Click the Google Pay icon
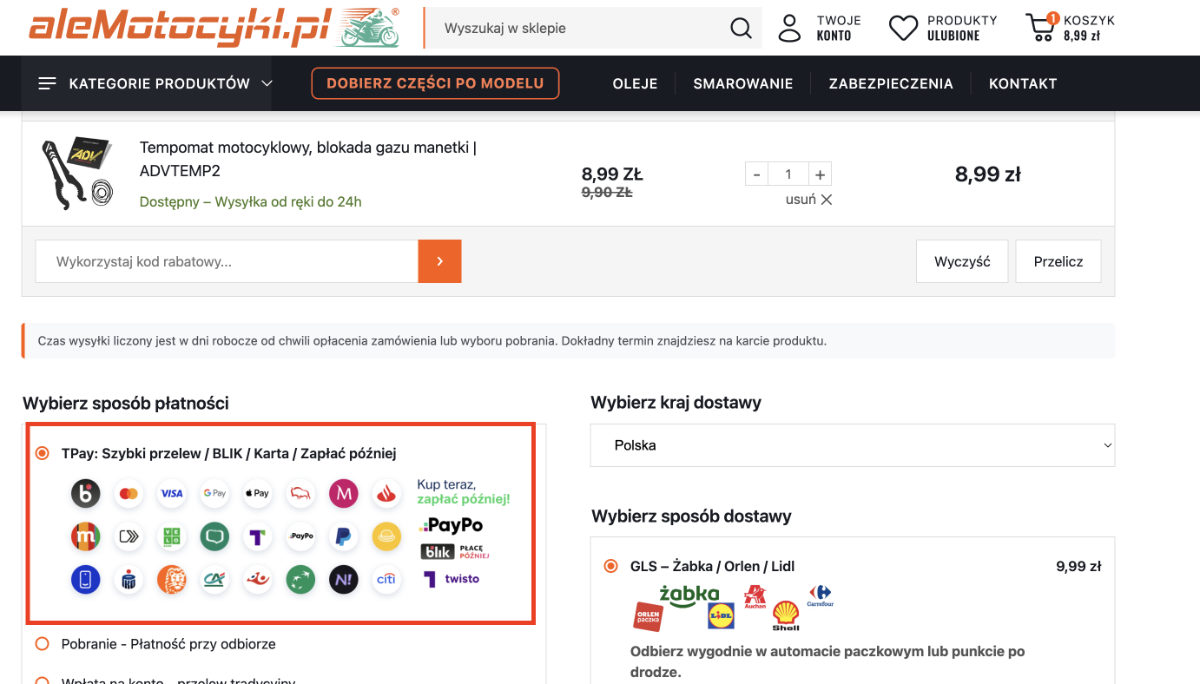 215,493
